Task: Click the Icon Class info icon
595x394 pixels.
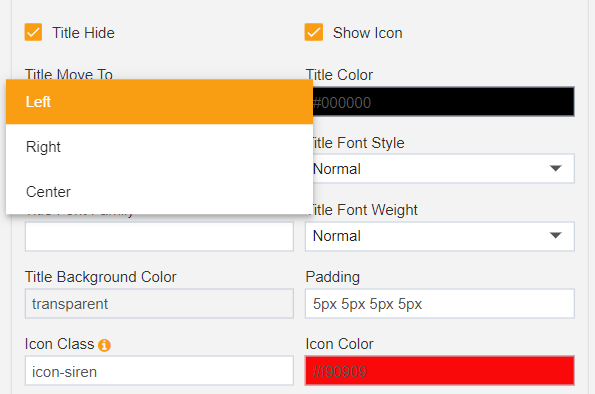Action: [104, 345]
